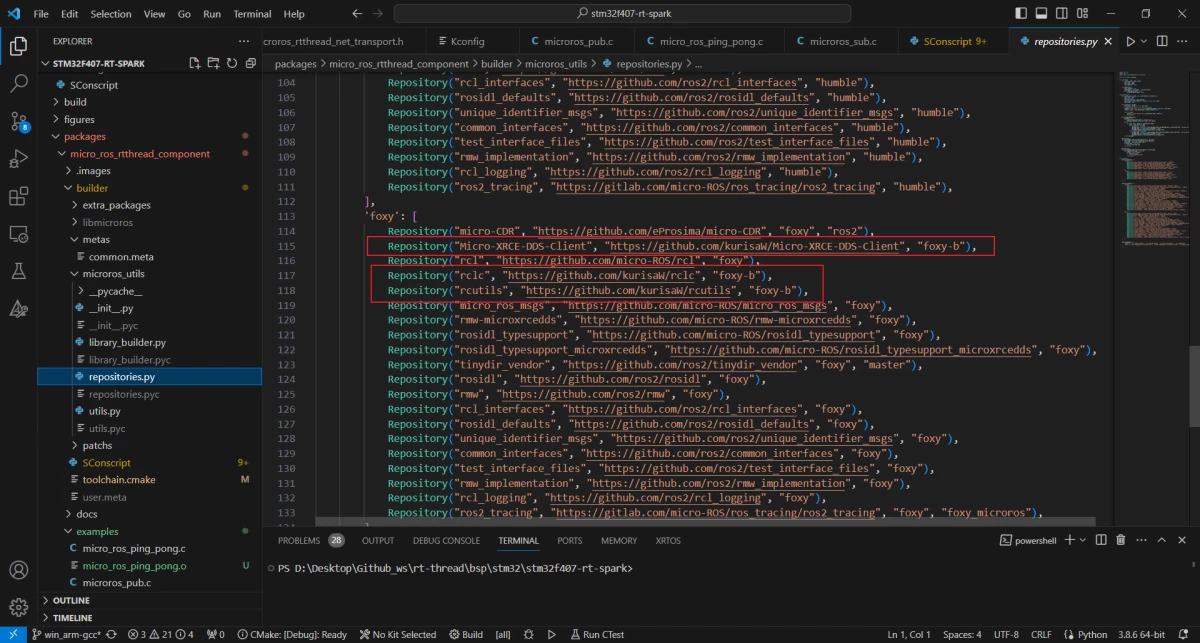Switch to the DEBUG CONSOLE panel tab

(446, 540)
